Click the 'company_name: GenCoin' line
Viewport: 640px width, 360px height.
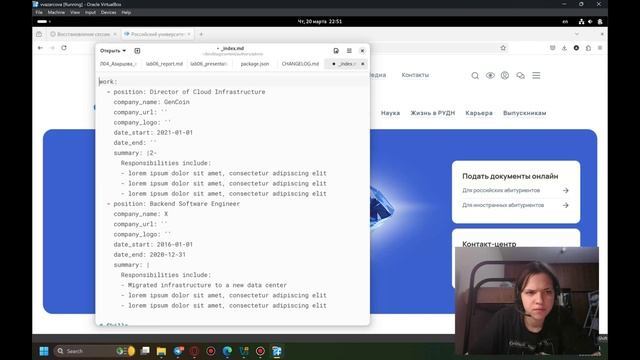(x=151, y=102)
